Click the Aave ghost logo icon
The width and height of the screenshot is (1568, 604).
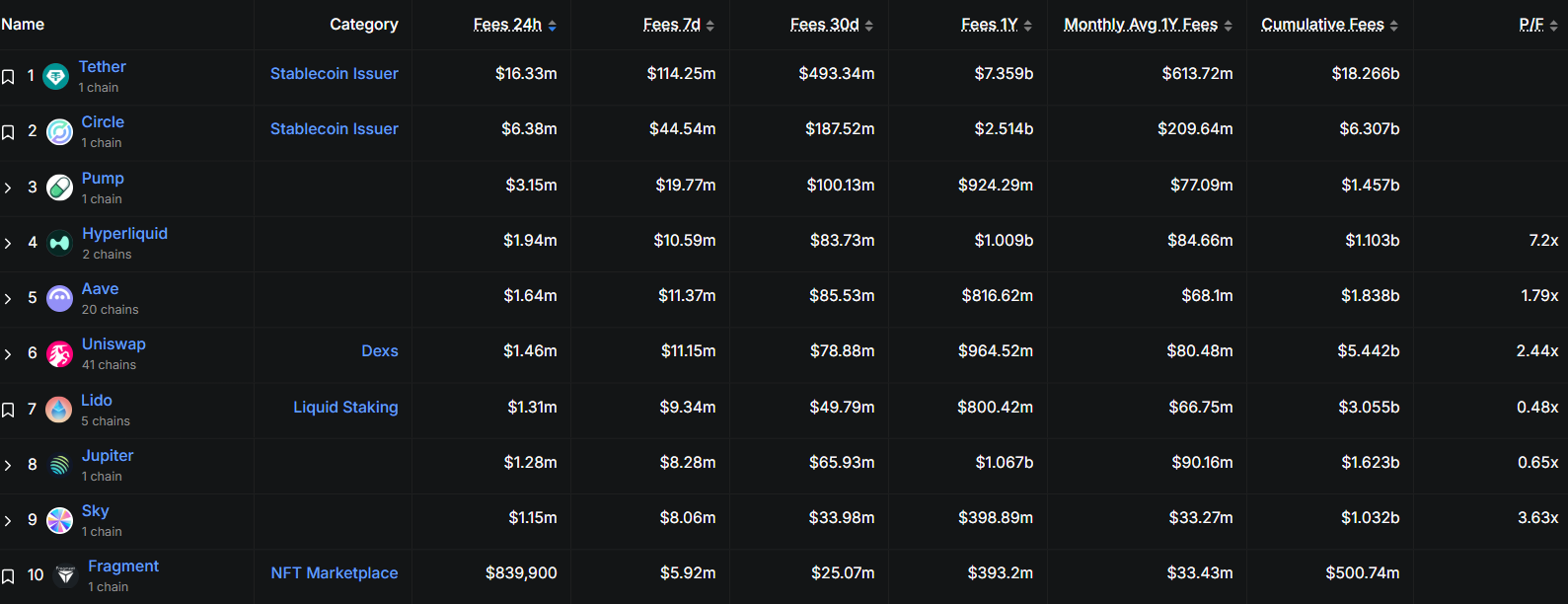[59, 298]
